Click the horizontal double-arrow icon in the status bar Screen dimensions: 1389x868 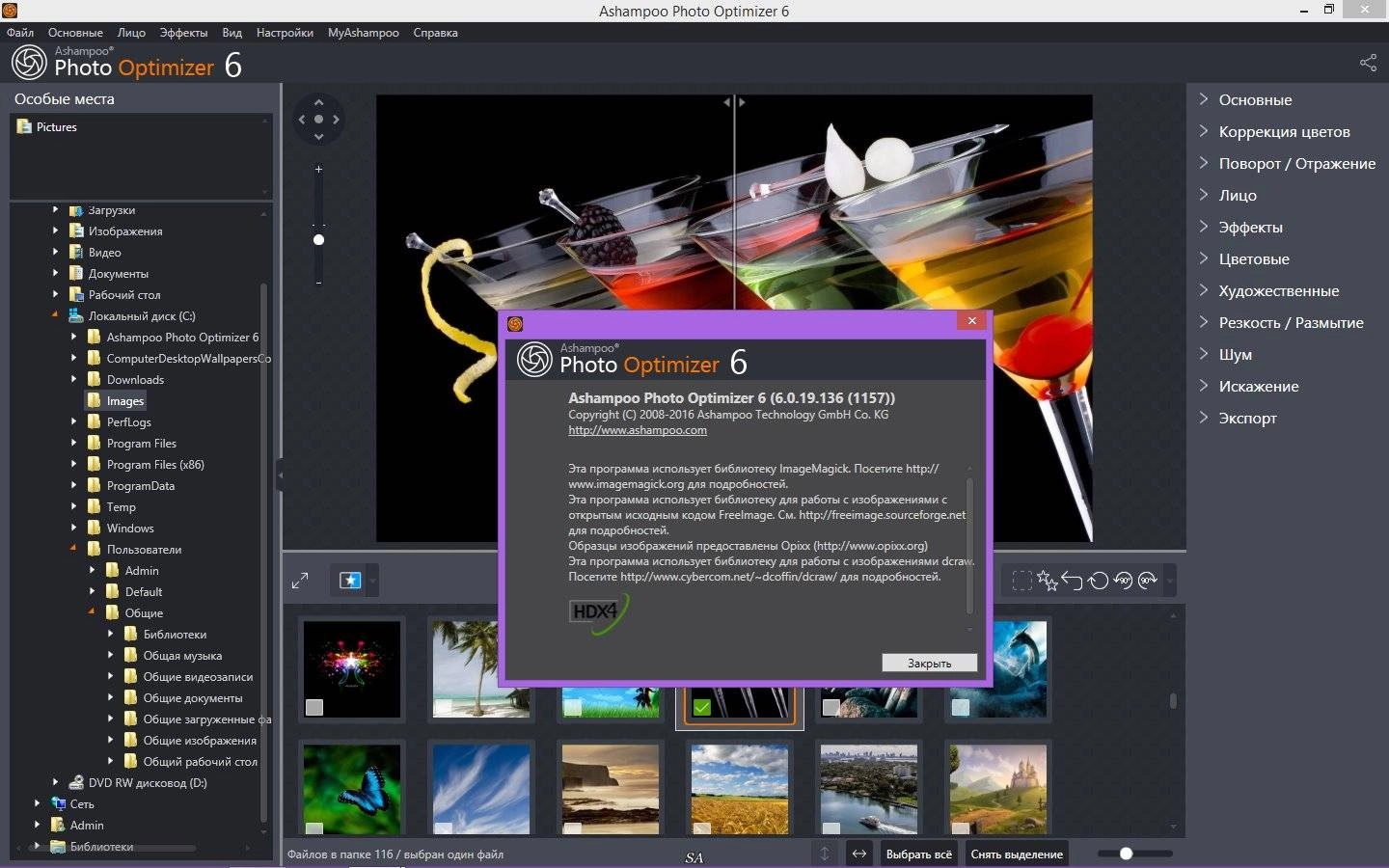tap(858, 854)
